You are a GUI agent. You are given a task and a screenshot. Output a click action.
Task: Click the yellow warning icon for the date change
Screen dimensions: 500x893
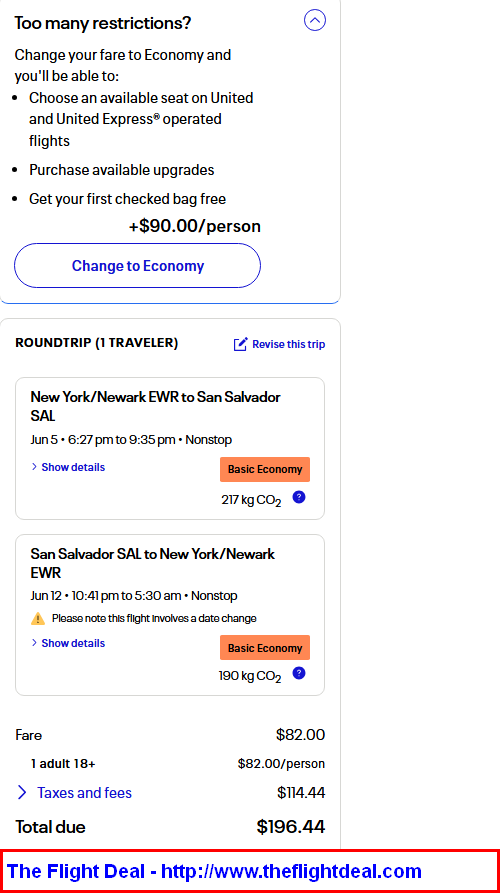tap(38, 618)
